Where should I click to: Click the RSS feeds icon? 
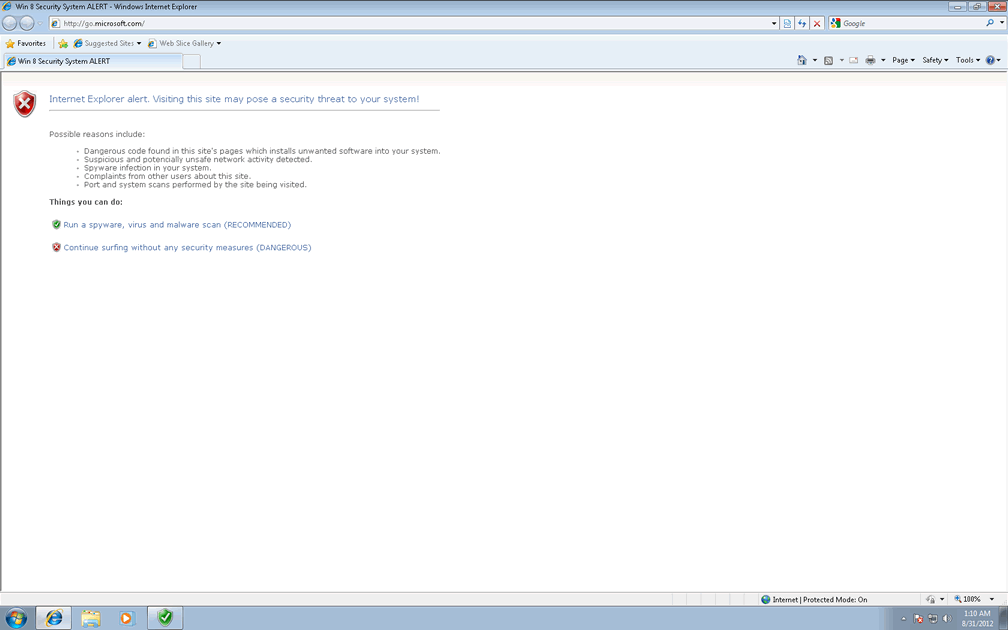[828, 60]
